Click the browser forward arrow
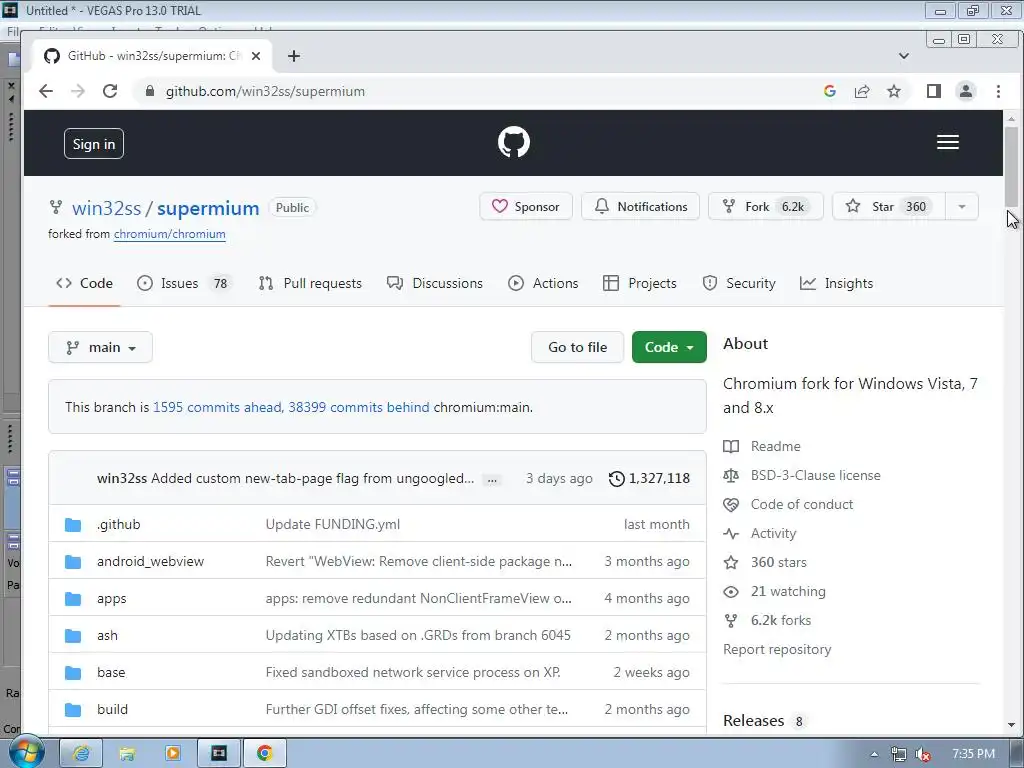The width and height of the screenshot is (1024, 768). coord(78,91)
